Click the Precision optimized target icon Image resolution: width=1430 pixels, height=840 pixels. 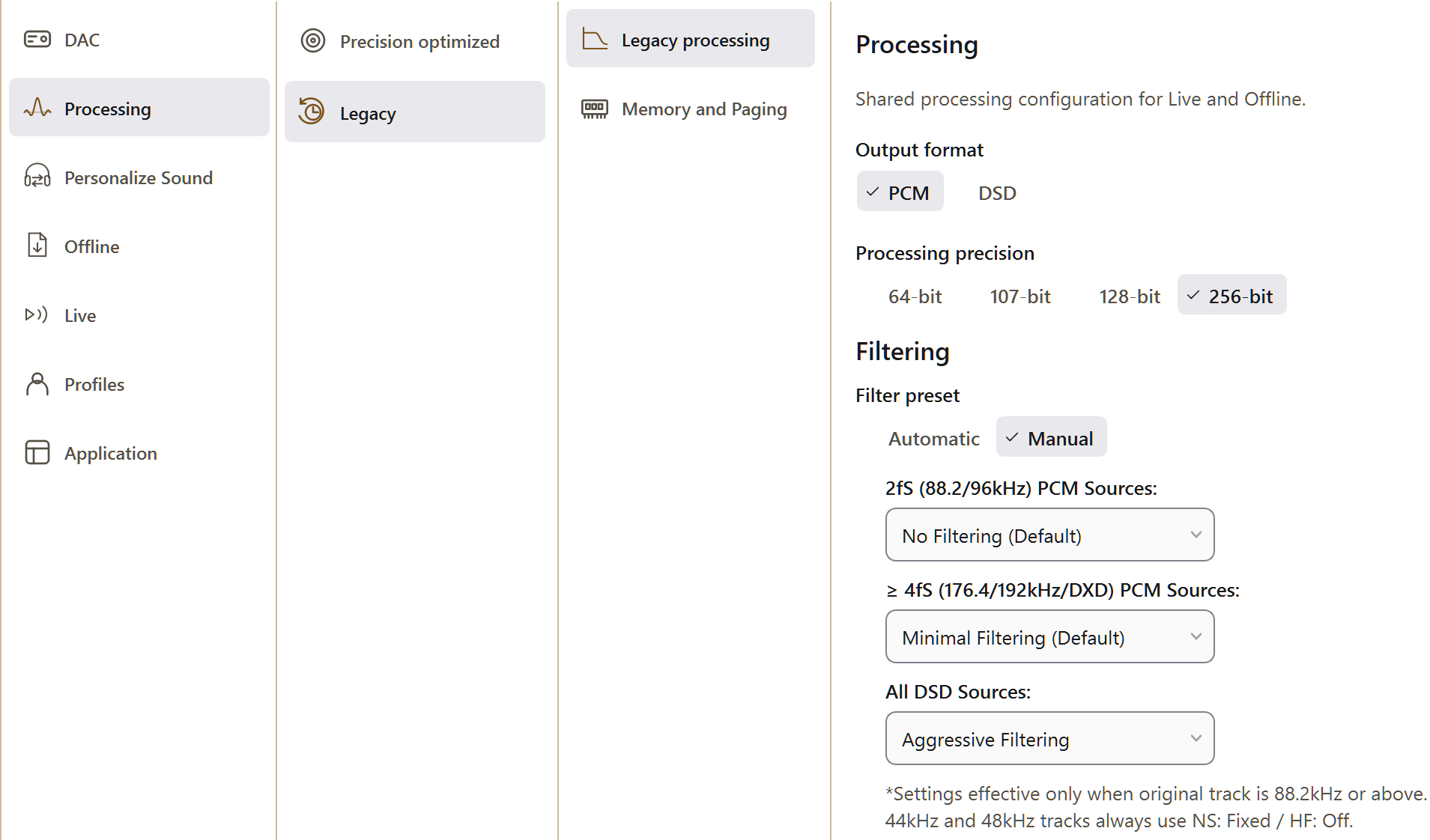(313, 40)
